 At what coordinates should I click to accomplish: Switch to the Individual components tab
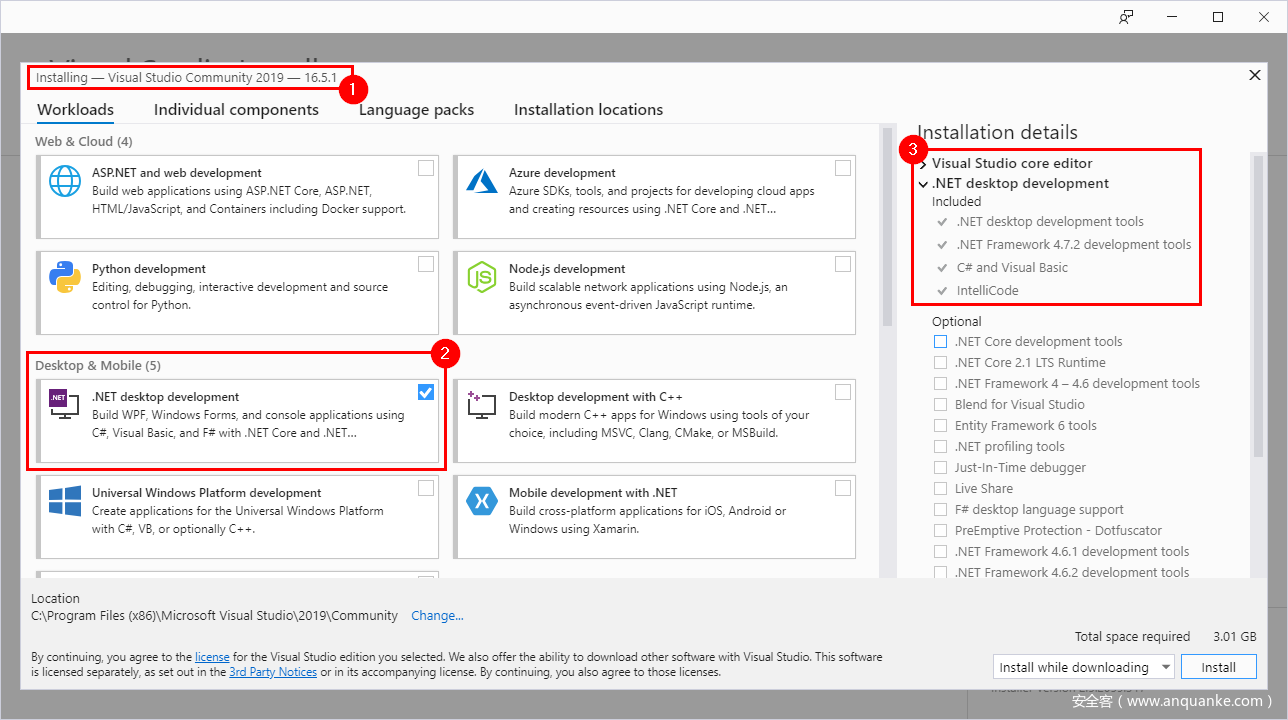click(x=236, y=110)
